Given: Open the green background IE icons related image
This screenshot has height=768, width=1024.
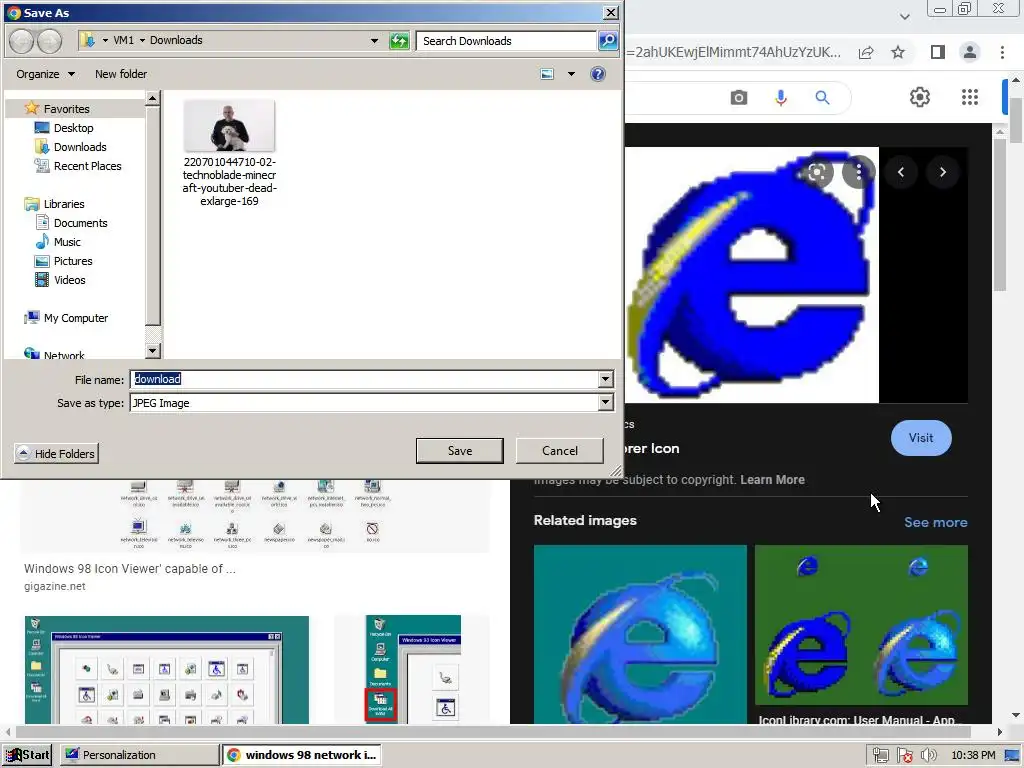Looking at the screenshot, I should pyautogui.click(x=861, y=625).
